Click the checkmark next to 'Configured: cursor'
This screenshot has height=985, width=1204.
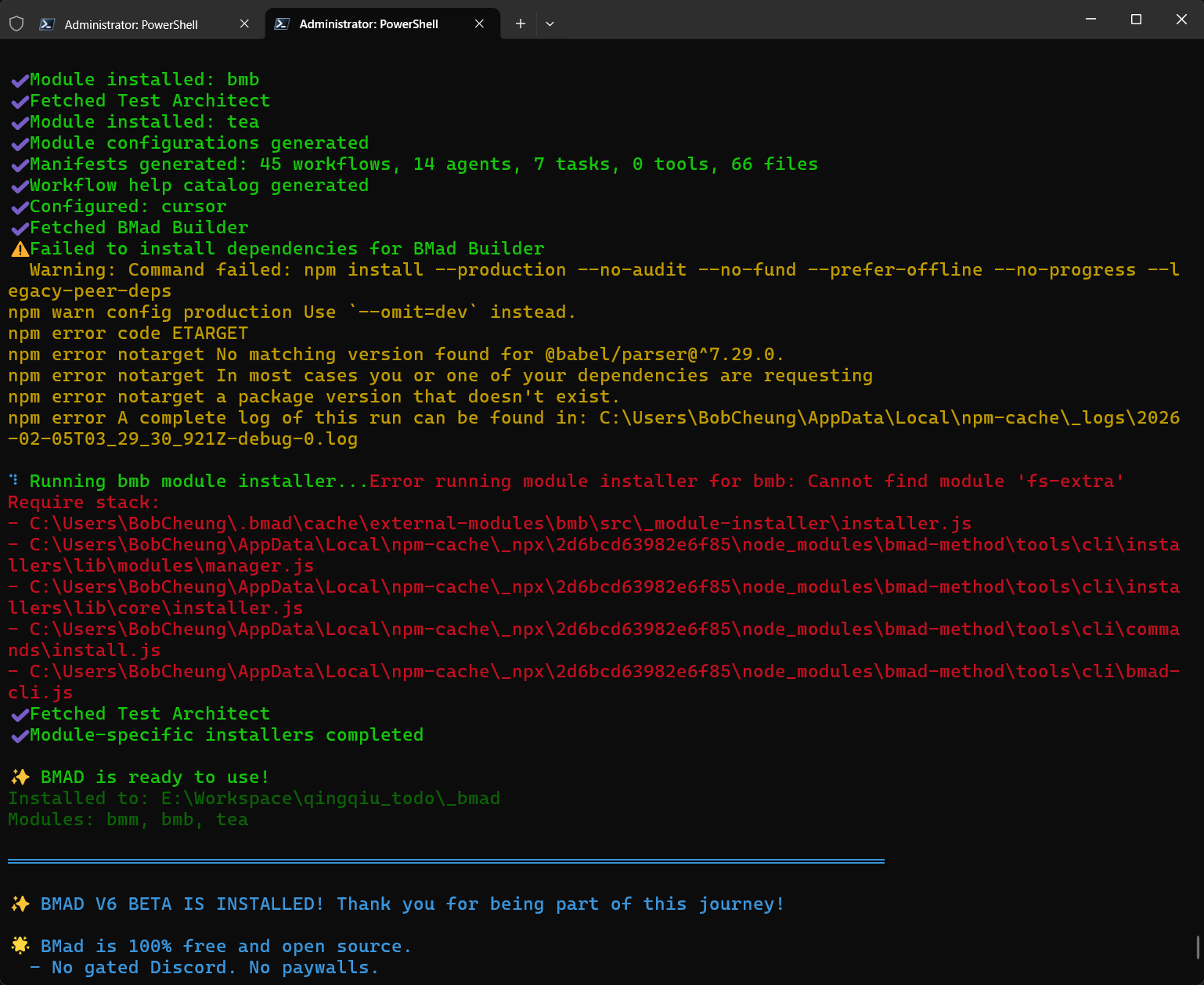pos(20,207)
